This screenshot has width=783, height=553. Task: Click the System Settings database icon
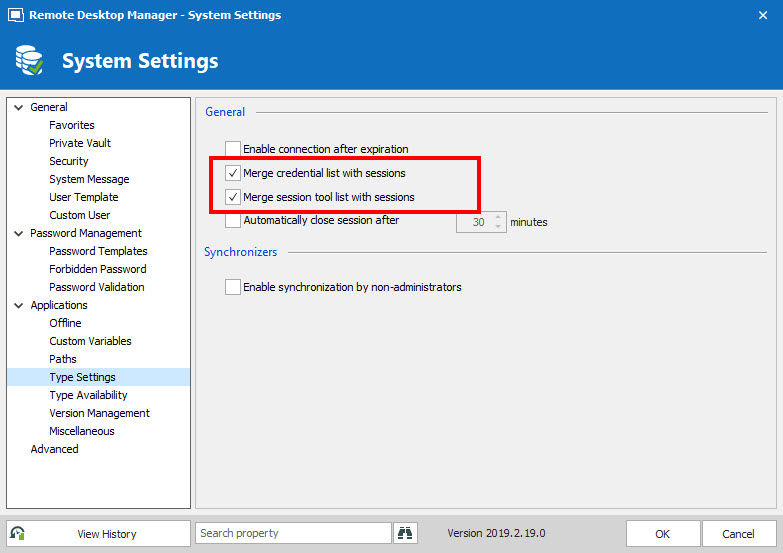[x=29, y=61]
